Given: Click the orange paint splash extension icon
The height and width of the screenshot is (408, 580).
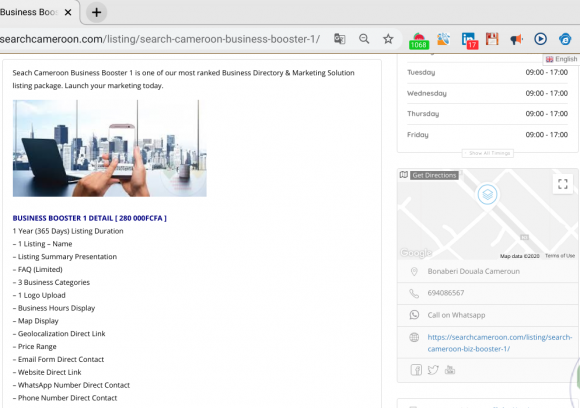Looking at the screenshot, I should click(444, 39).
